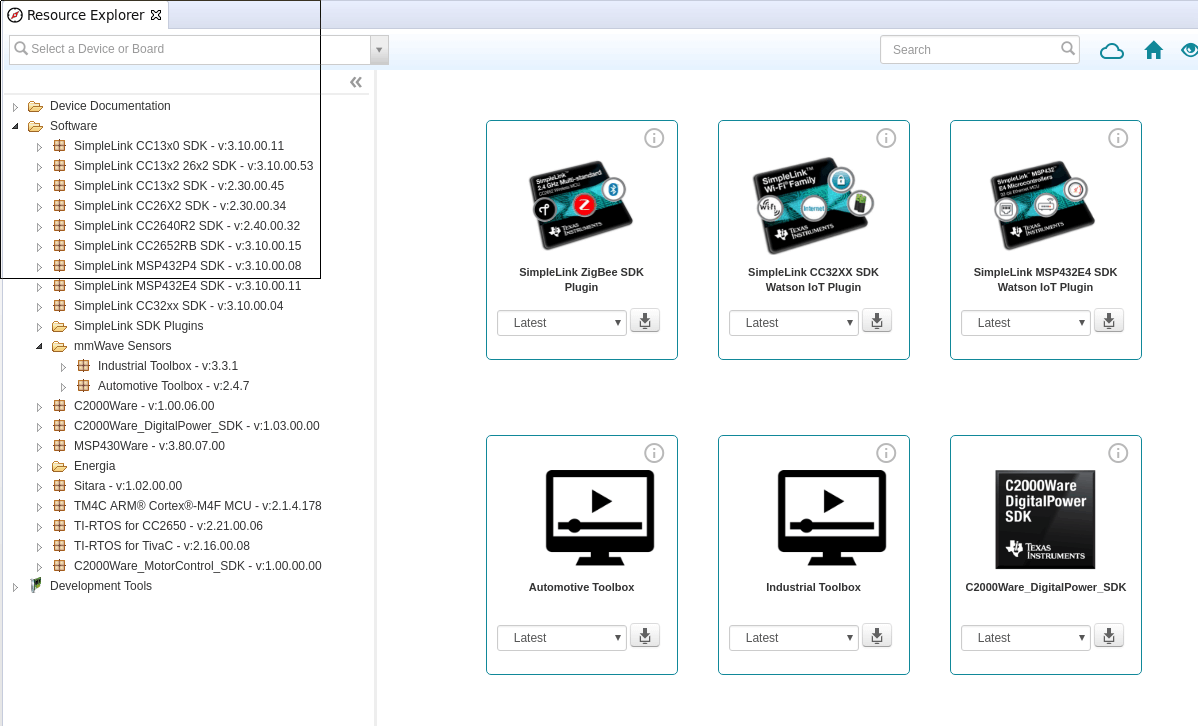Open Latest version dropdown for MSP432E4 Watson Plugin

pyautogui.click(x=1026, y=322)
